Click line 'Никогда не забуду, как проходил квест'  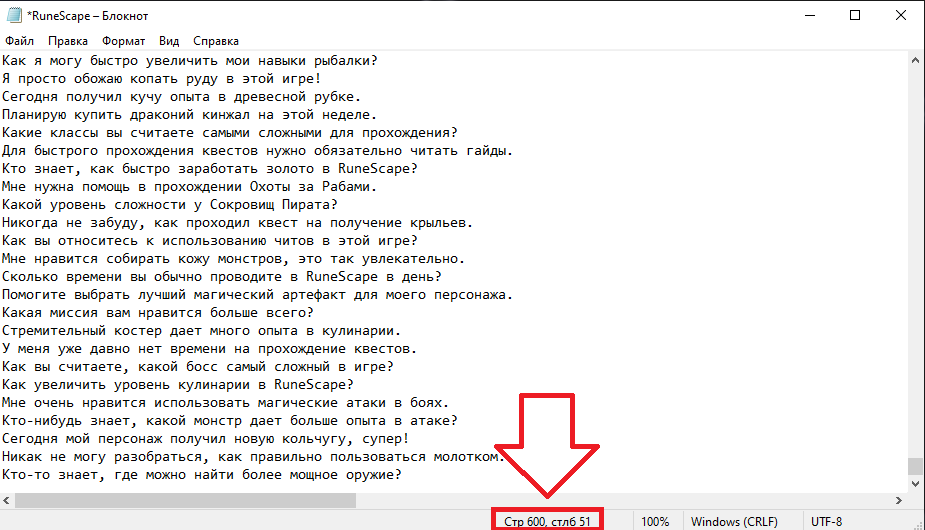tap(237, 223)
